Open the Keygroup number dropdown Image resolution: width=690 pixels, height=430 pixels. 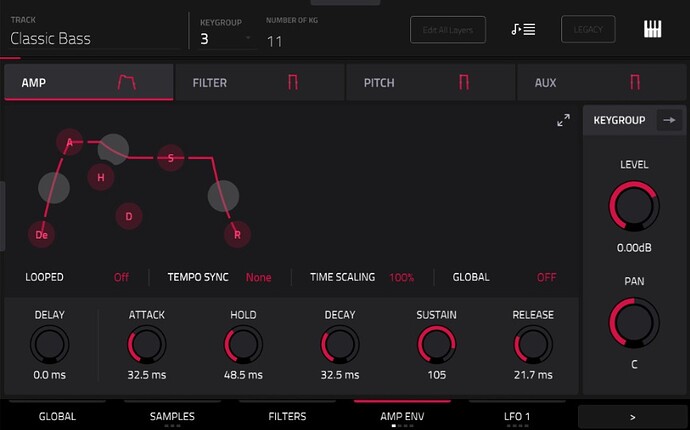(227, 39)
